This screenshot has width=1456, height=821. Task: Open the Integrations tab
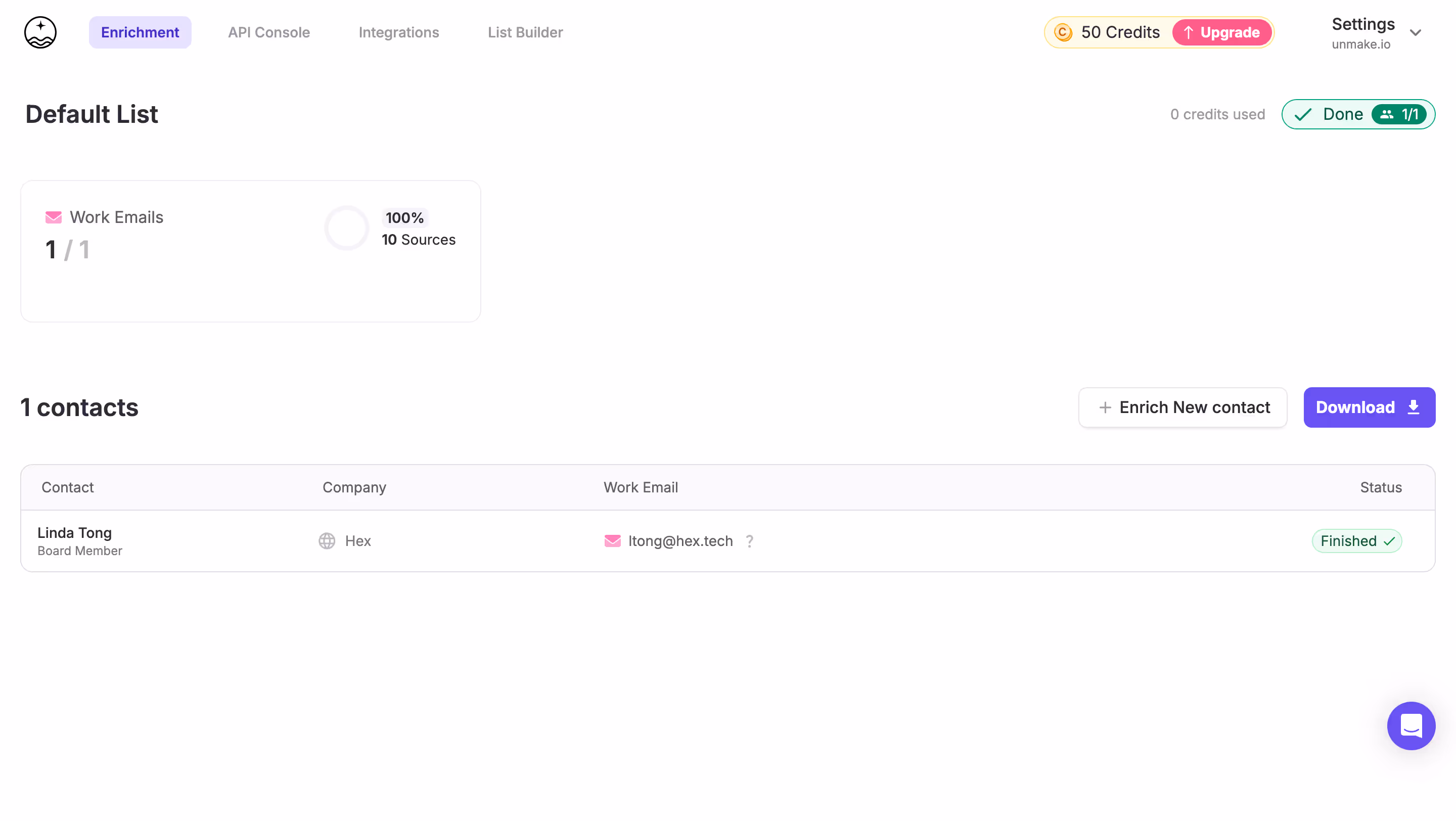click(398, 32)
